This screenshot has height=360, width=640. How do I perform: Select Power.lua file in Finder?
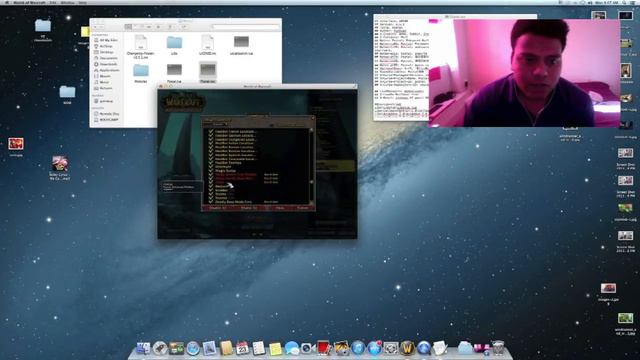click(174, 73)
